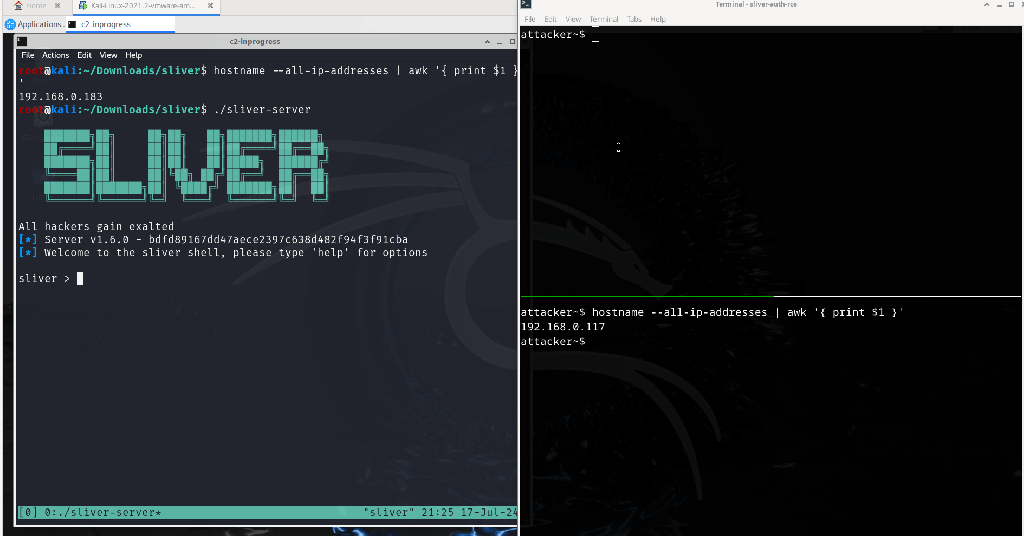The image size is (1024, 536).
Task: Minimize the c2-inprogress window
Action: (500, 42)
